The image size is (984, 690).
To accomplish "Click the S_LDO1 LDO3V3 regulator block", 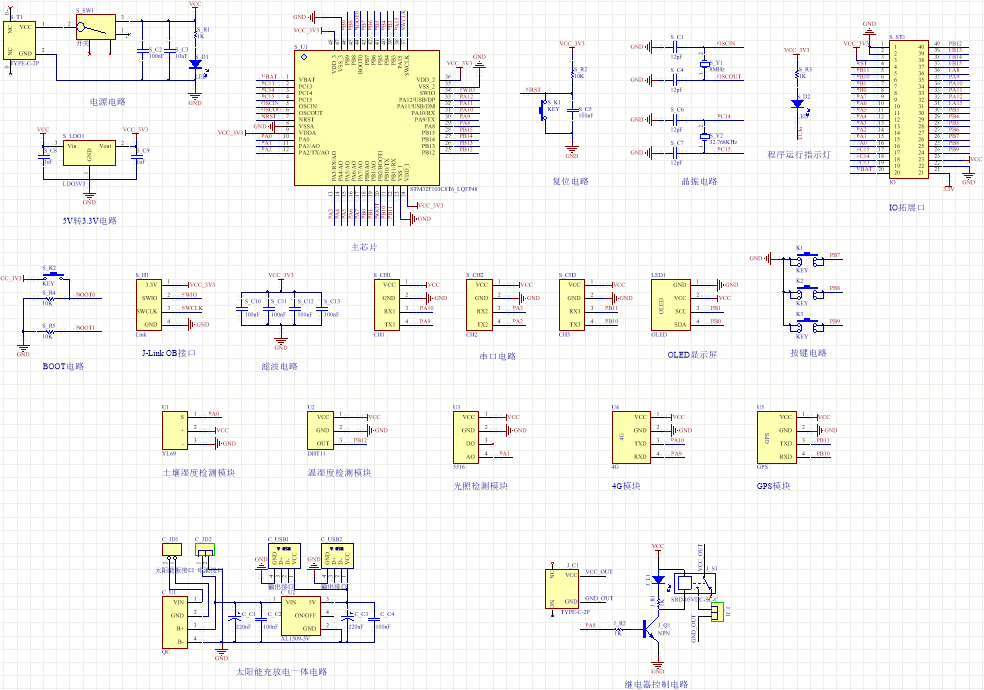I will click(89, 153).
